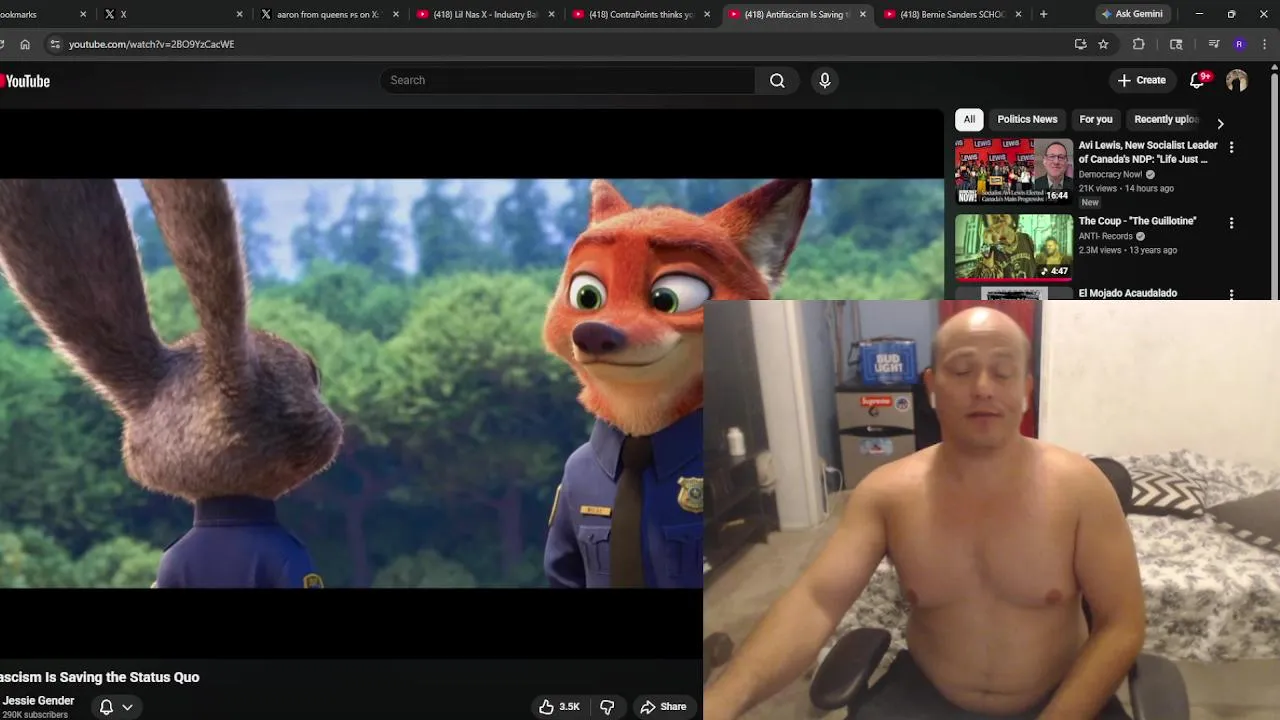Click the address bar URL
This screenshot has height=720, width=1280.
pyautogui.click(x=151, y=44)
